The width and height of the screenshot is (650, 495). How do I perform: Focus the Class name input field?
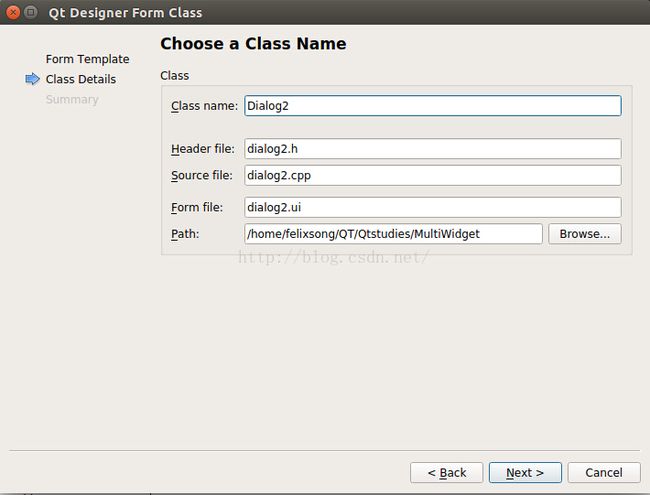point(433,106)
